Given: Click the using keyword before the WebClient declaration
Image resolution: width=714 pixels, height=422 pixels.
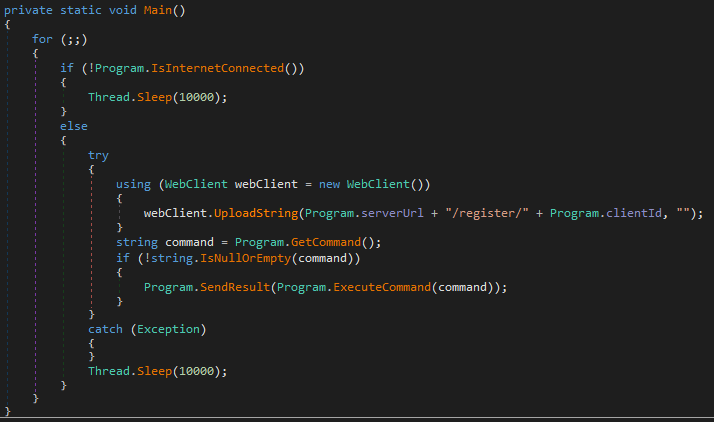Looking at the screenshot, I should (x=133, y=184).
